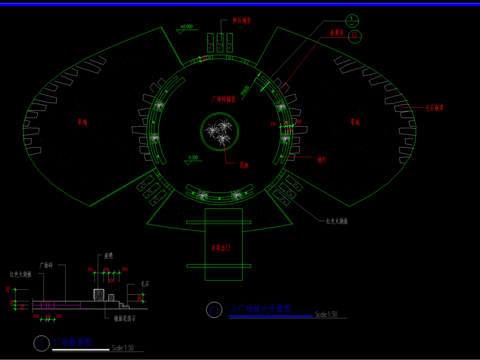The height and width of the screenshot is (360, 480).
Task: Click the white 红色火烧板 label at lower right
Action: pyautogui.click(x=337, y=221)
